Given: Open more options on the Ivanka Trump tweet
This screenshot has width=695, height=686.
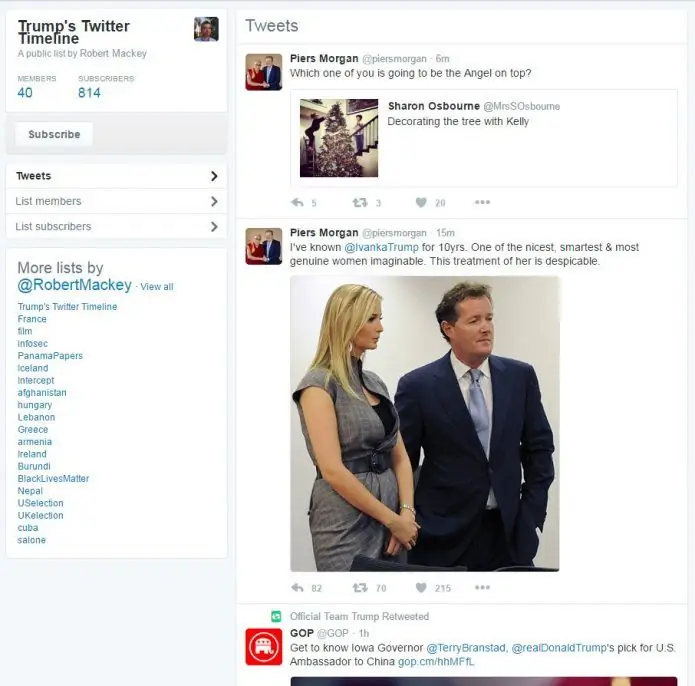Looking at the screenshot, I should tap(482, 587).
